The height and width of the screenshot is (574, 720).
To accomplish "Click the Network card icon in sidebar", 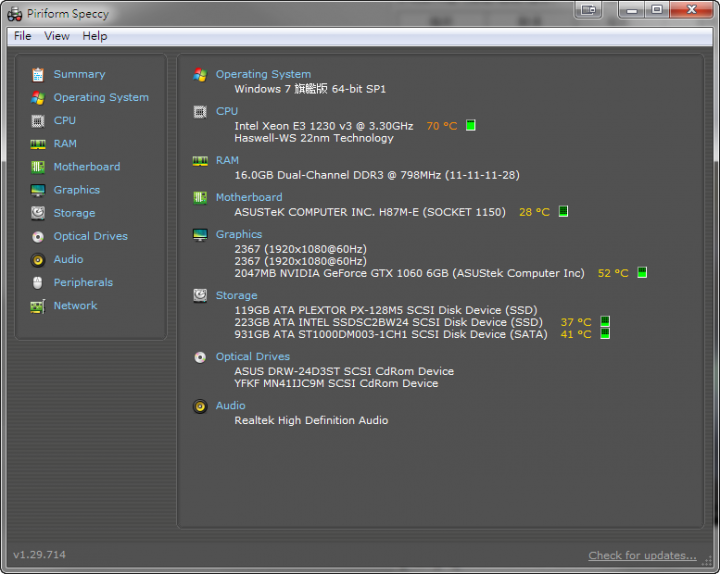I will coord(38,306).
